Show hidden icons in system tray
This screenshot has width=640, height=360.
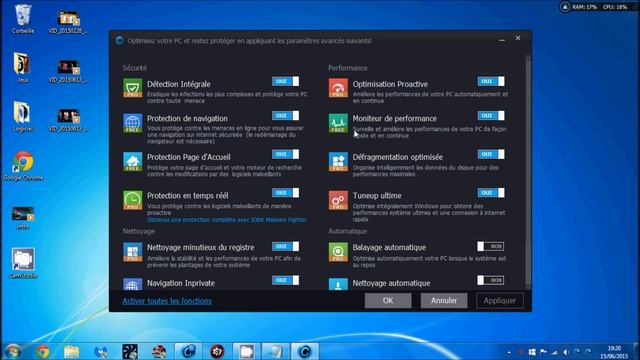pyautogui.click(x=509, y=352)
